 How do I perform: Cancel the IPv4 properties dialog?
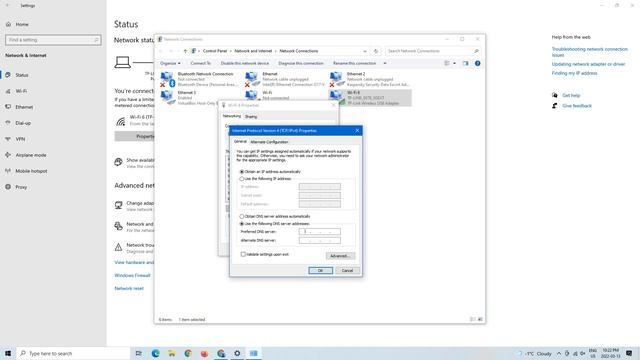coord(347,271)
